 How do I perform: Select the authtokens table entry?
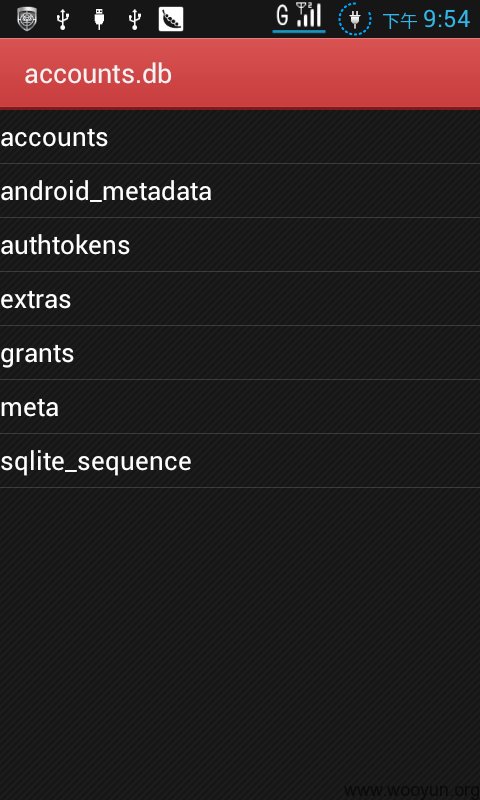pyautogui.click(x=240, y=245)
